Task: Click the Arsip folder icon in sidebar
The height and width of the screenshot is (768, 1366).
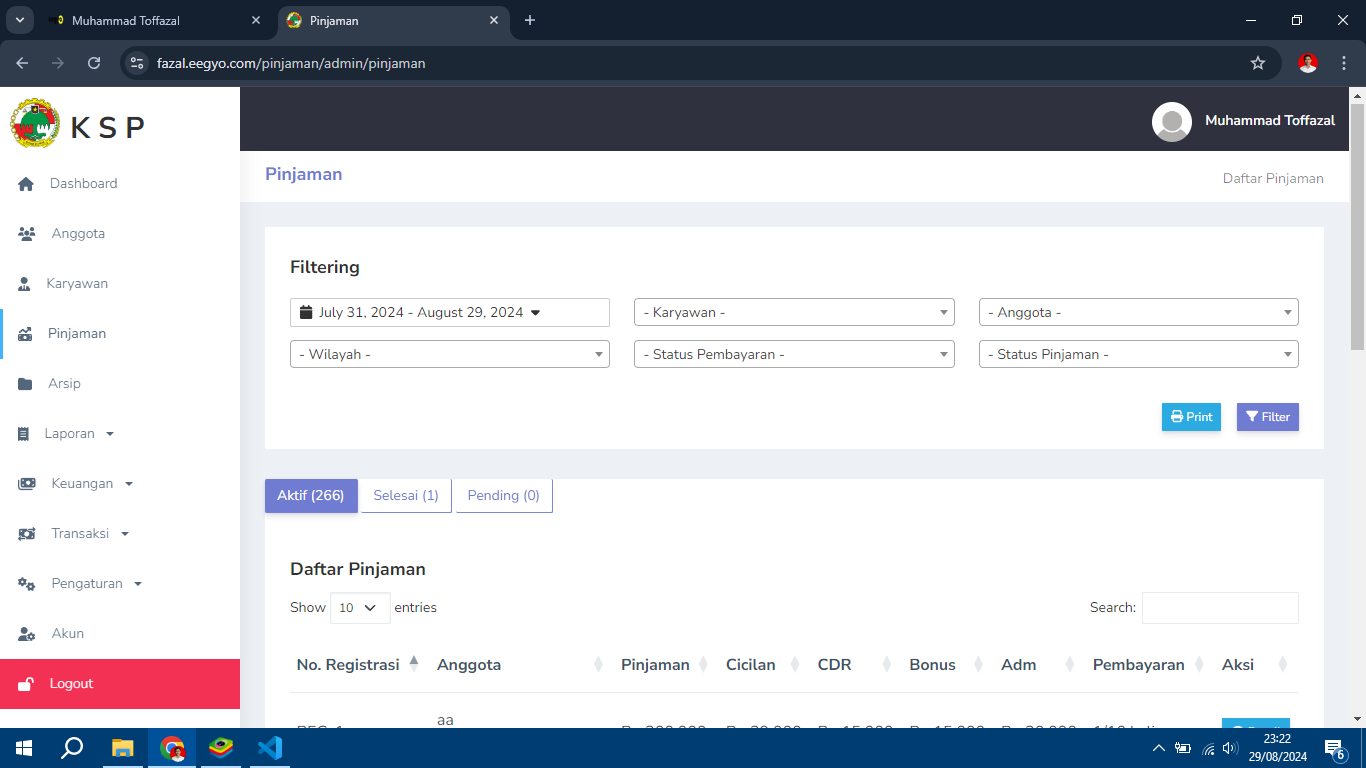Action: [x=26, y=384]
